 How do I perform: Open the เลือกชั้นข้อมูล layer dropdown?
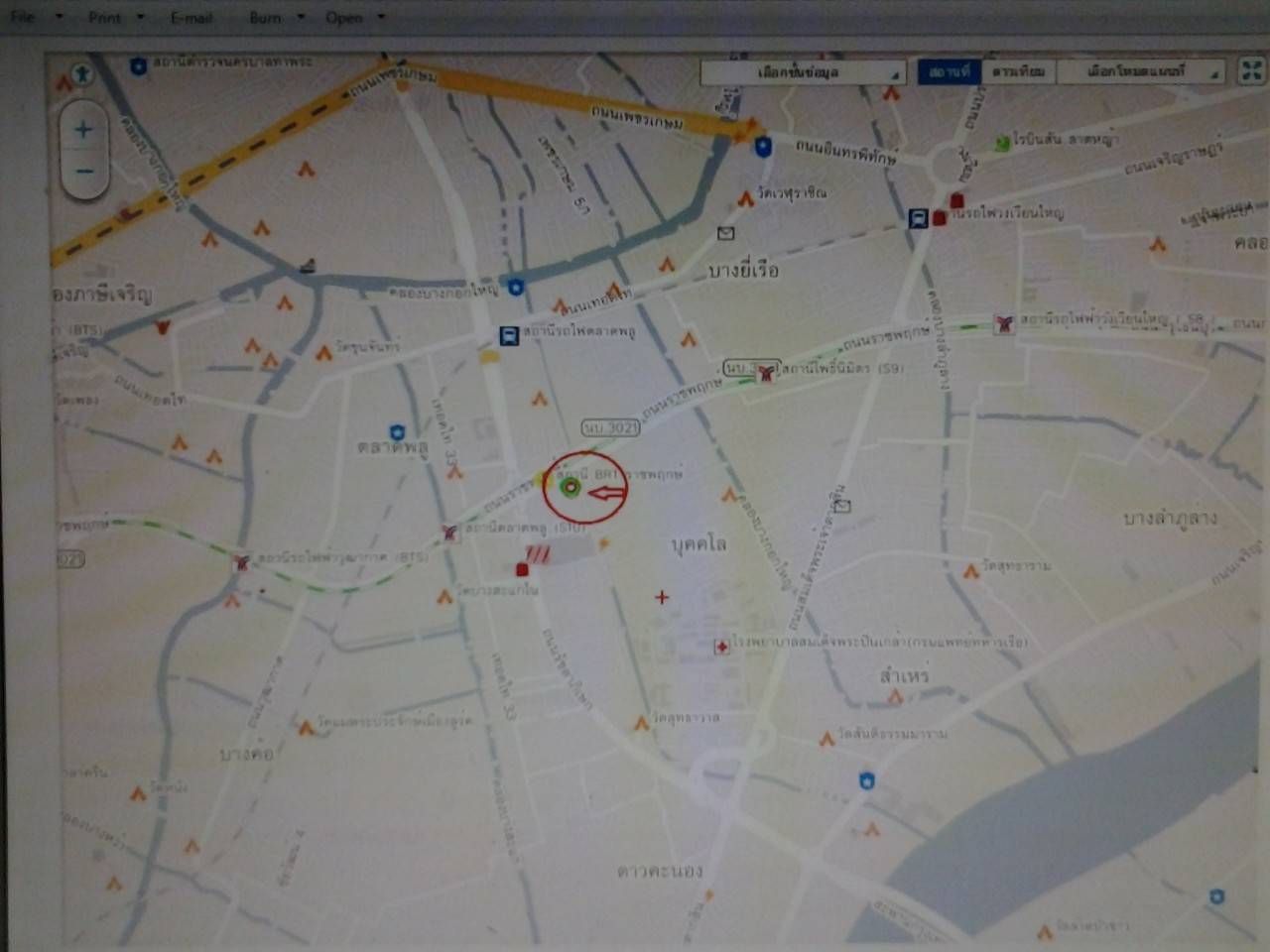coord(803,72)
